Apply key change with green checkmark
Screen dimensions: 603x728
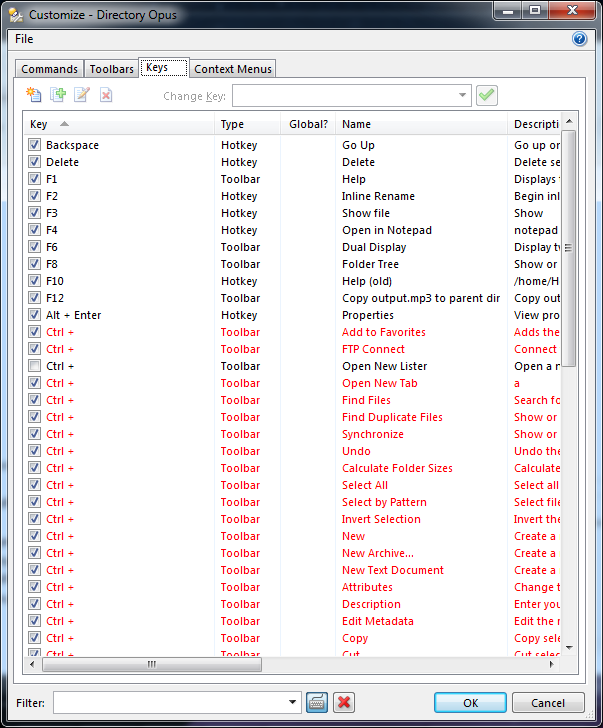[486, 96]
